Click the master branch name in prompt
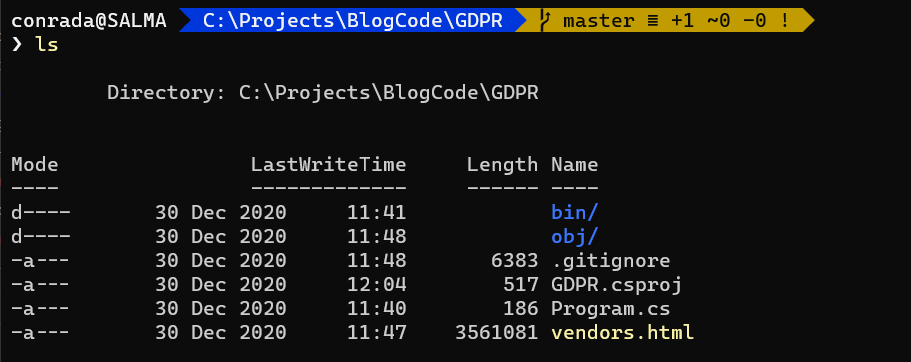Screen dimensions: 911x362 pyautogui.click(x=598, y=21)
